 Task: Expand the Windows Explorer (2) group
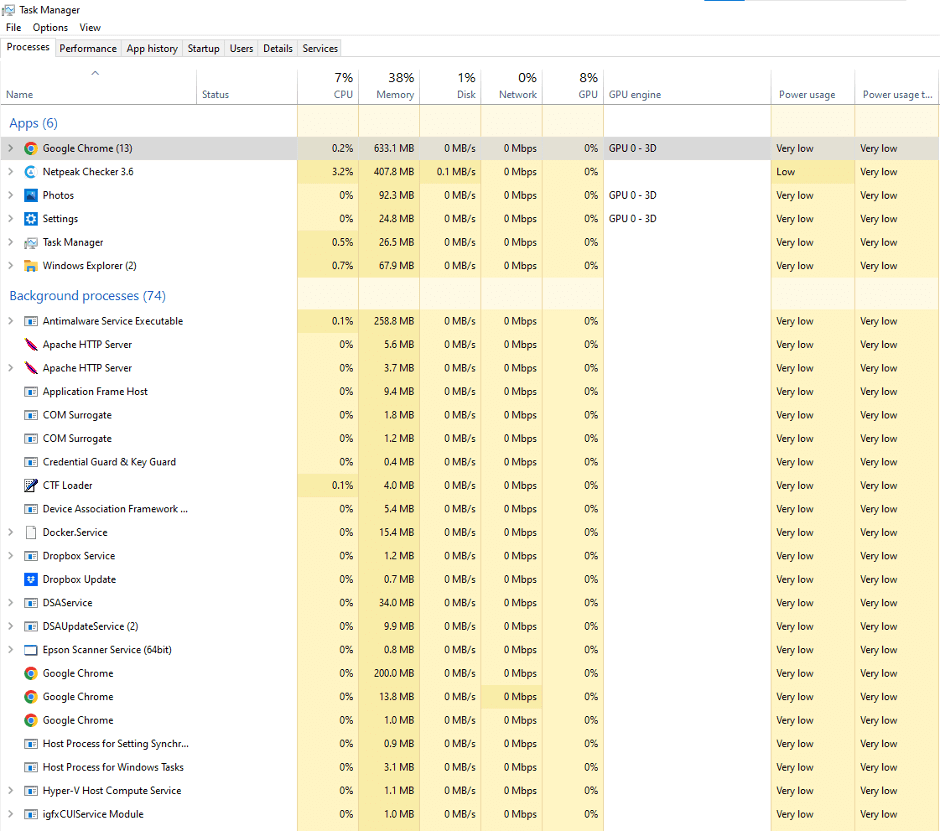click(x=10, y=266)
